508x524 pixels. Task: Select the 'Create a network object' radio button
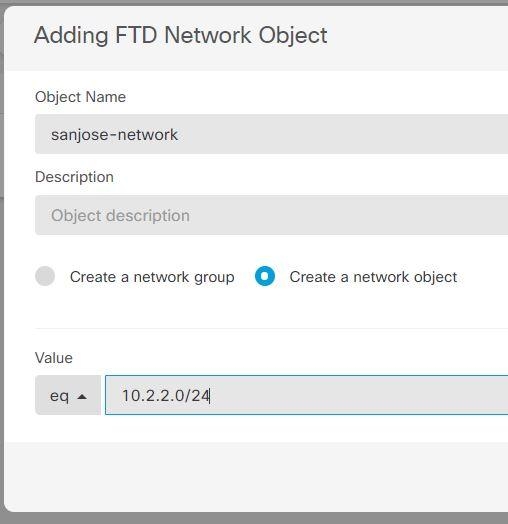click(x=265, y=276)
